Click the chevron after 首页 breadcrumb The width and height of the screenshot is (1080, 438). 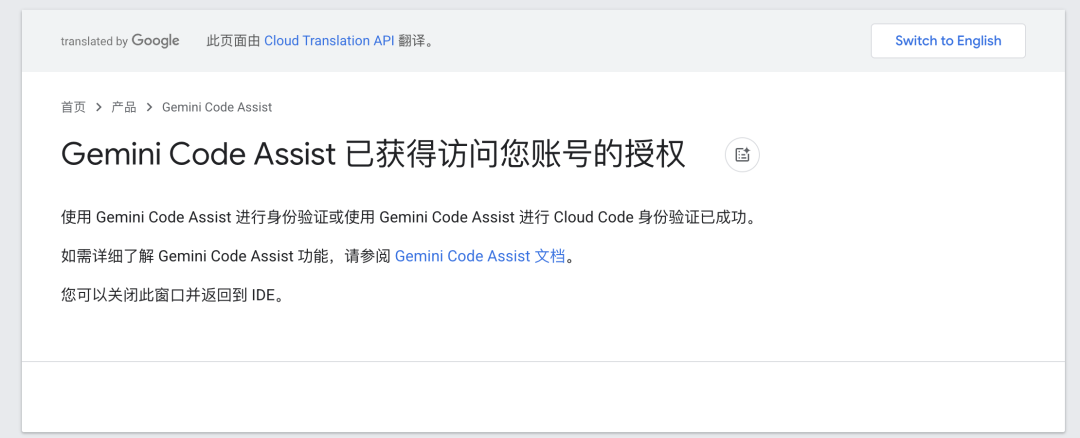[x=98, y=107]
